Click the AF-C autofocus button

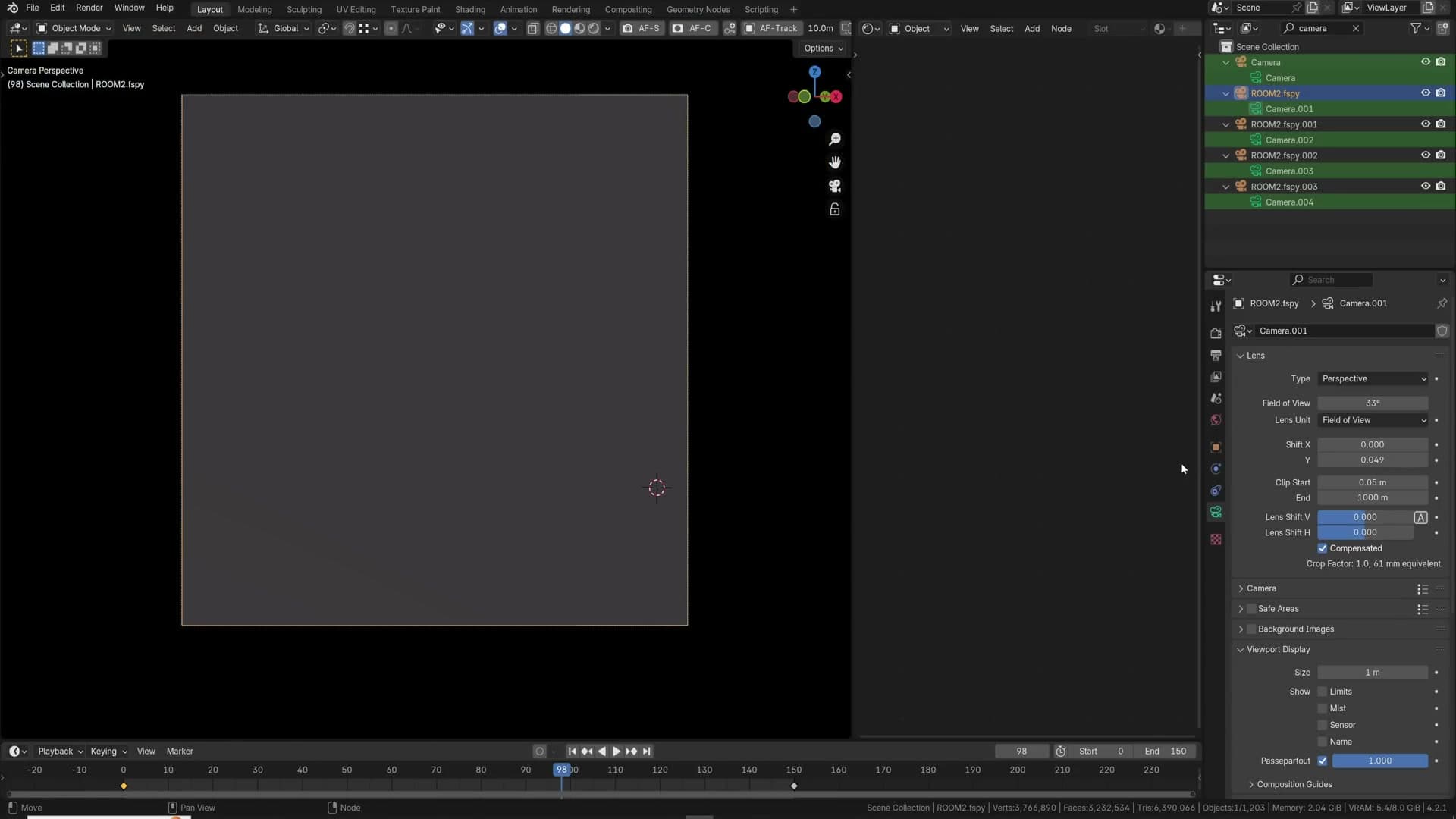(x=692, y=28)
